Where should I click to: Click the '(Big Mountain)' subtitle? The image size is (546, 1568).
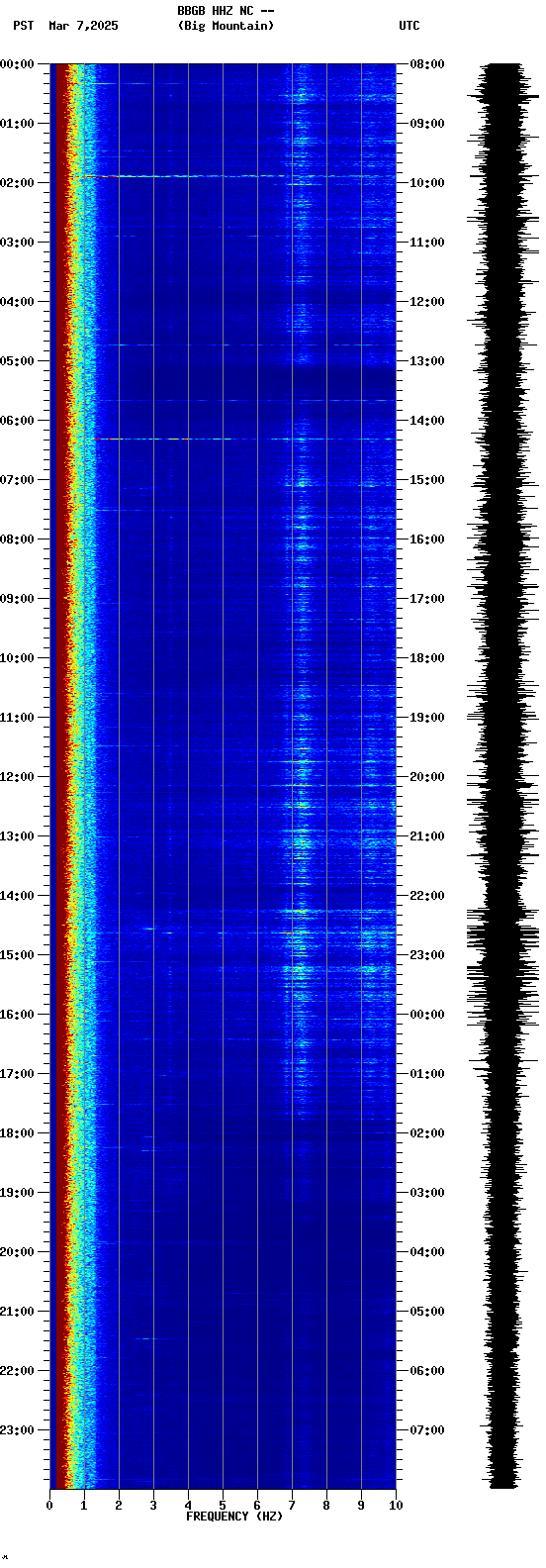click(226, 26)
